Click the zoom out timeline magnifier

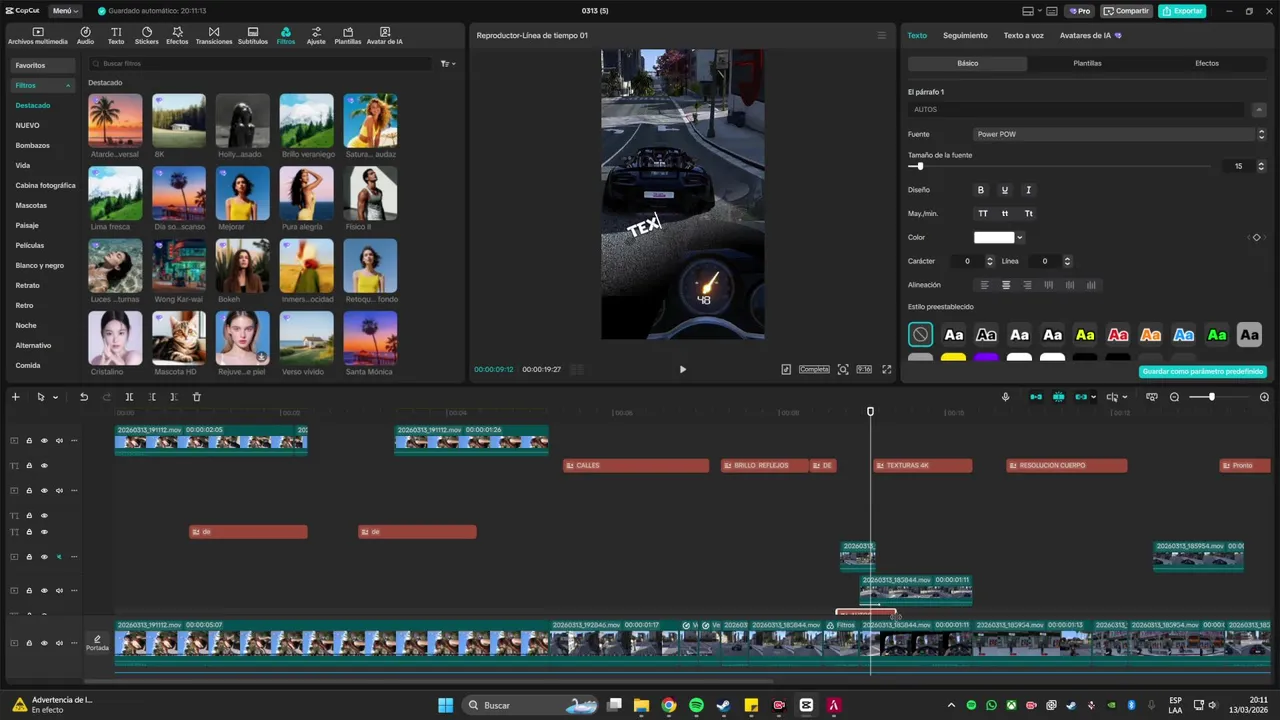pos(1174,397)
